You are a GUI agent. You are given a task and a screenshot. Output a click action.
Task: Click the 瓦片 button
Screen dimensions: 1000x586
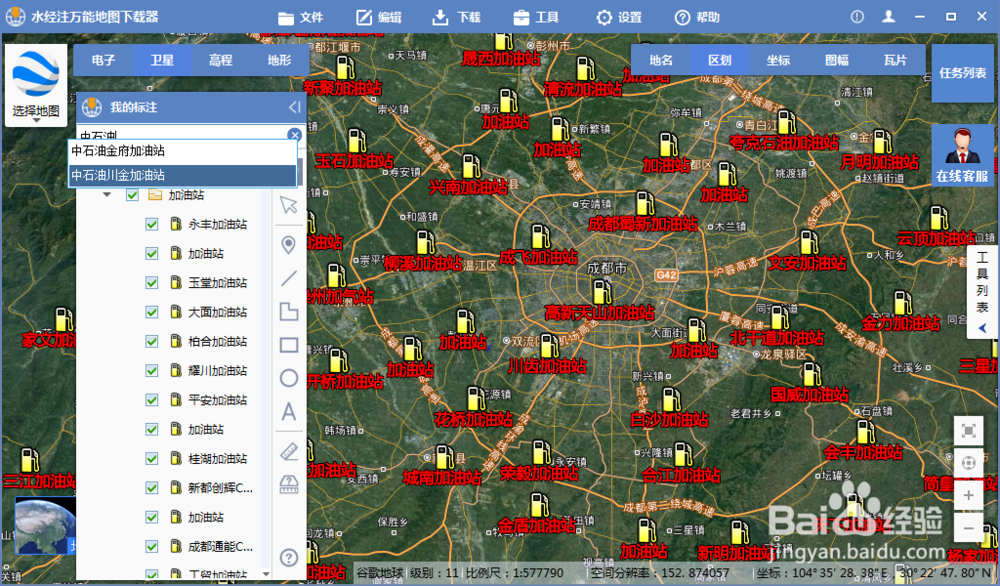895,61
